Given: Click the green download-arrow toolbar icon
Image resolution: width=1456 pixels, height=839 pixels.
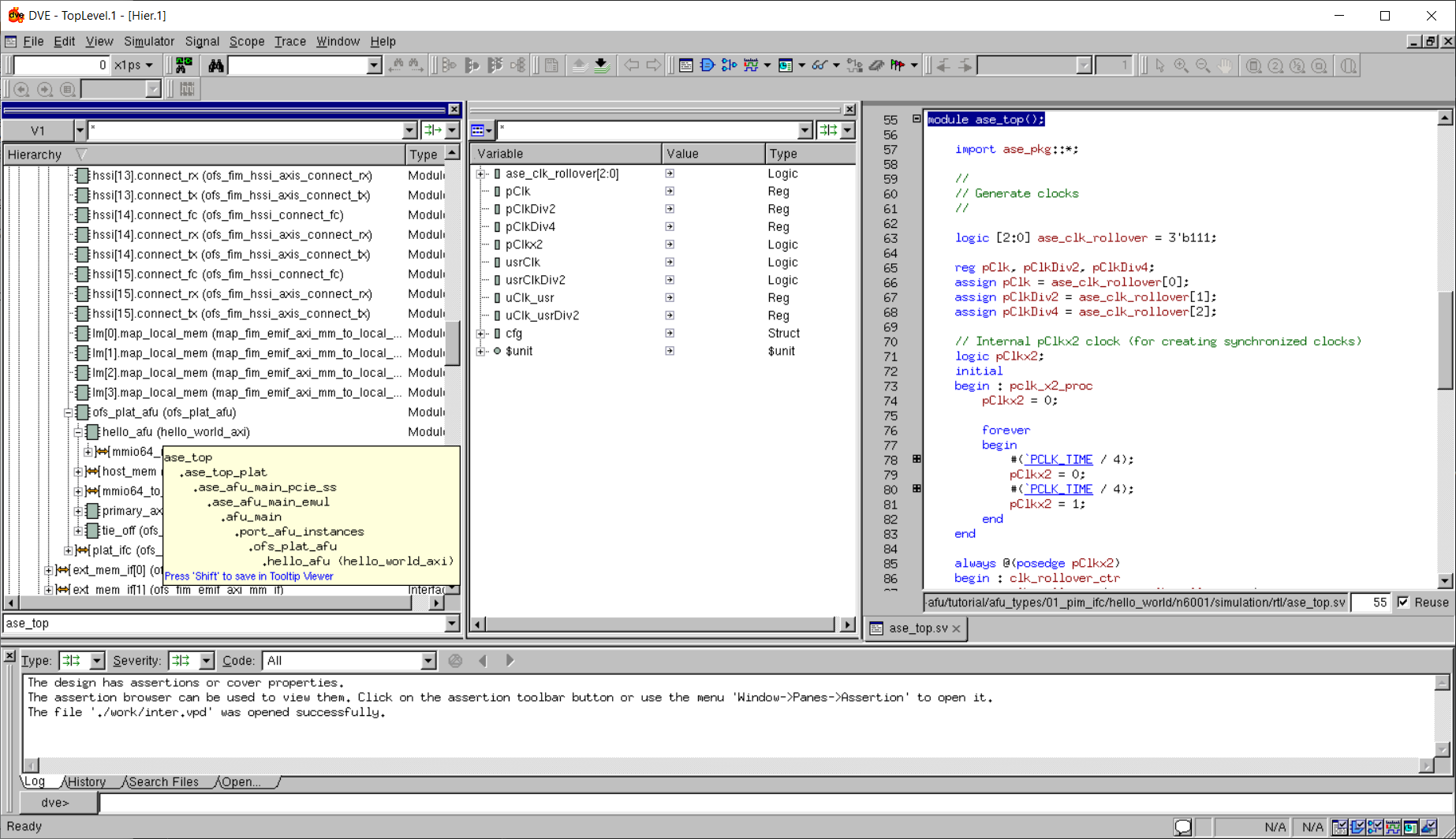Looking at the screenshot, I should (601, 65).
